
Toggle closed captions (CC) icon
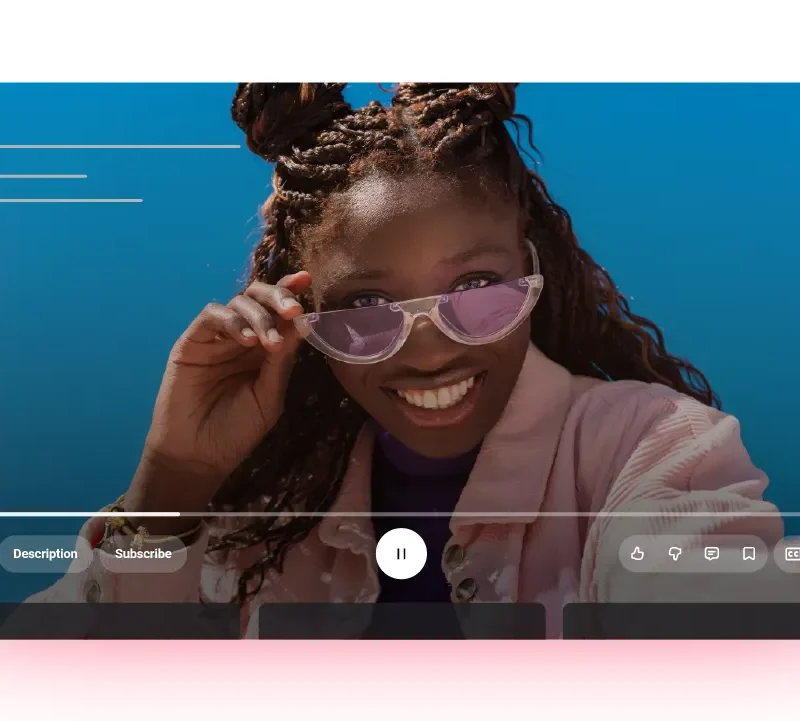click(792, 554)
